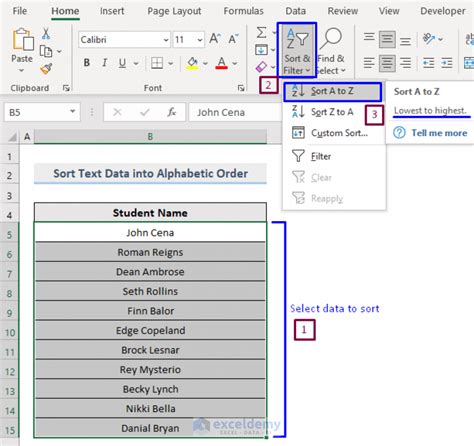Open the Sort & Filter button

[x=297, y=50]
